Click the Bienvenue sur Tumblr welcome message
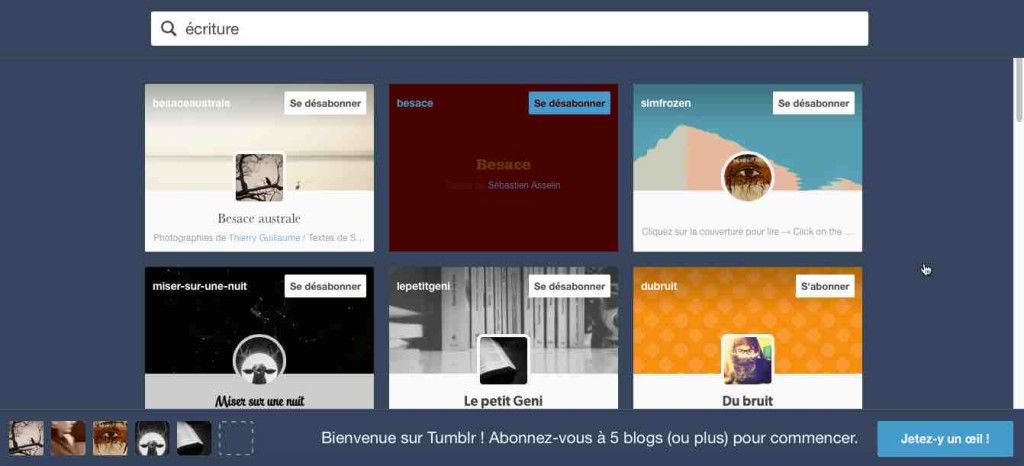 pos(590,438)
